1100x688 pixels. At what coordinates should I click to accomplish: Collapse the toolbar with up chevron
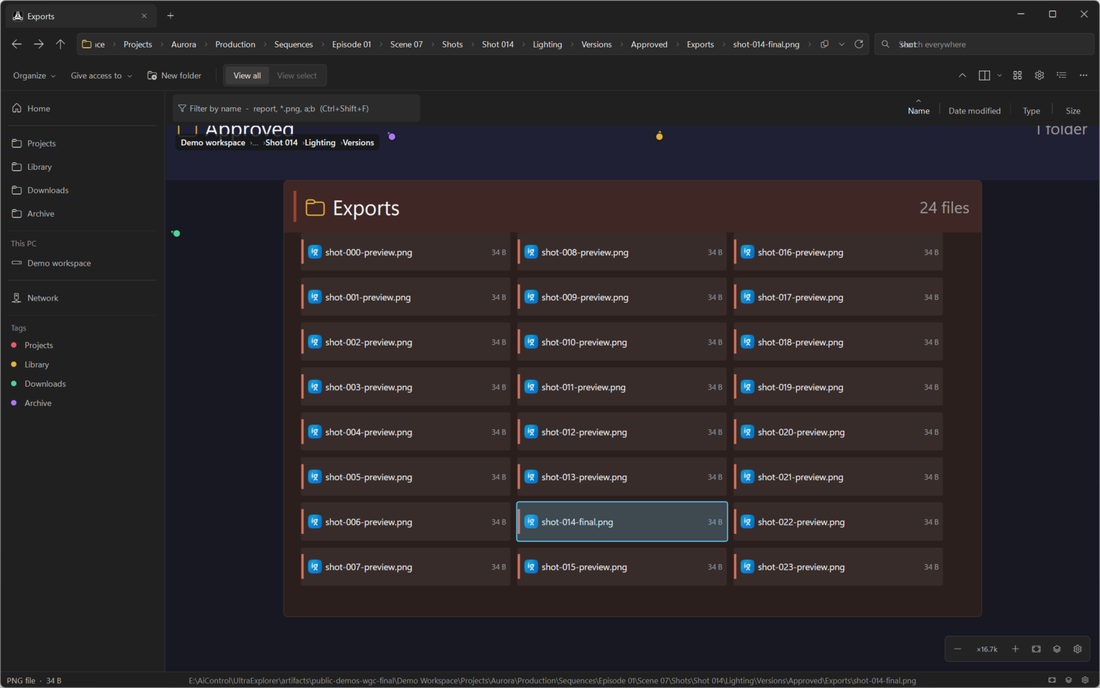tap(962, 76)
